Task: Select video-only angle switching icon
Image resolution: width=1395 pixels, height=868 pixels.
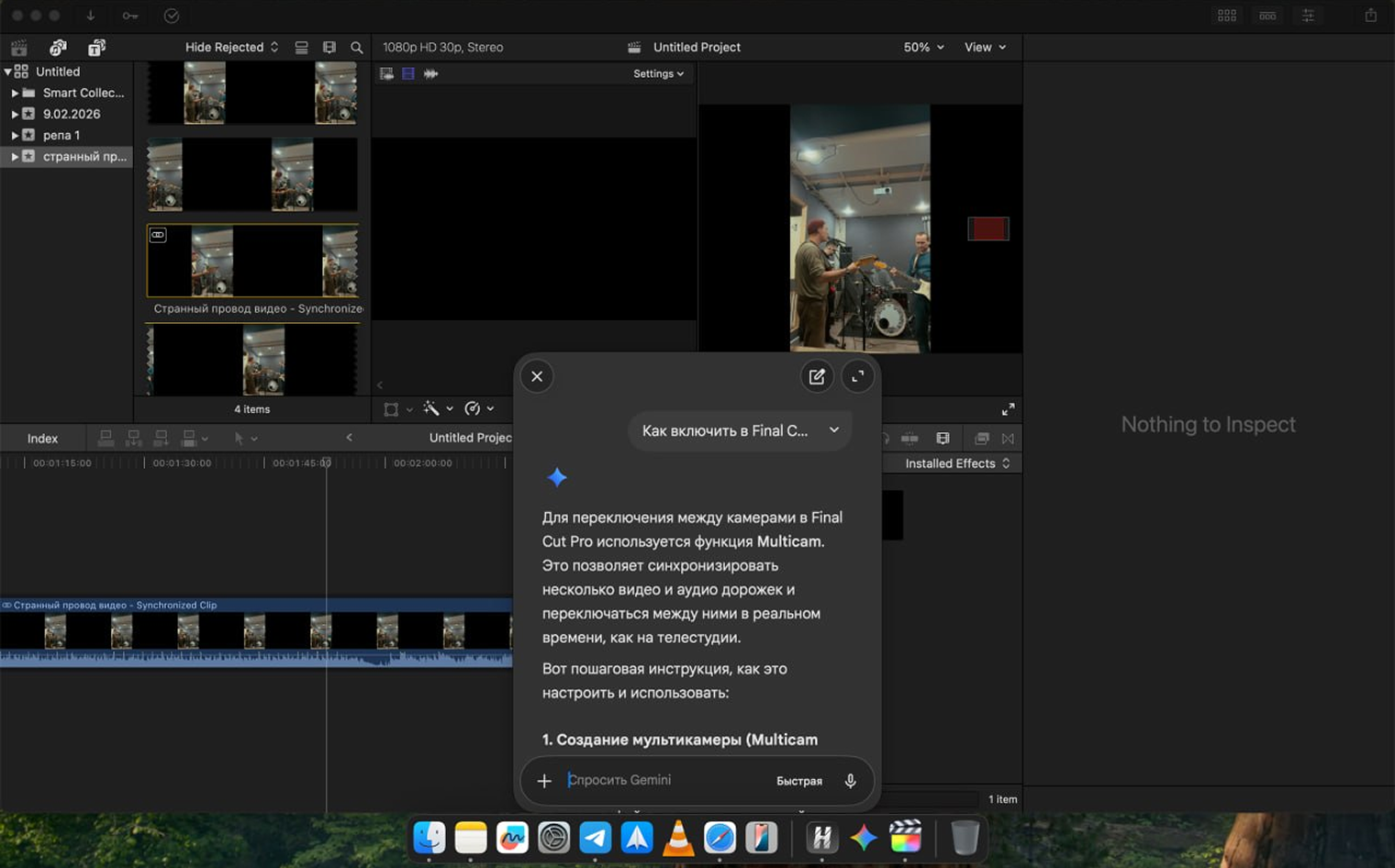Action: click(x=408, y=73)
